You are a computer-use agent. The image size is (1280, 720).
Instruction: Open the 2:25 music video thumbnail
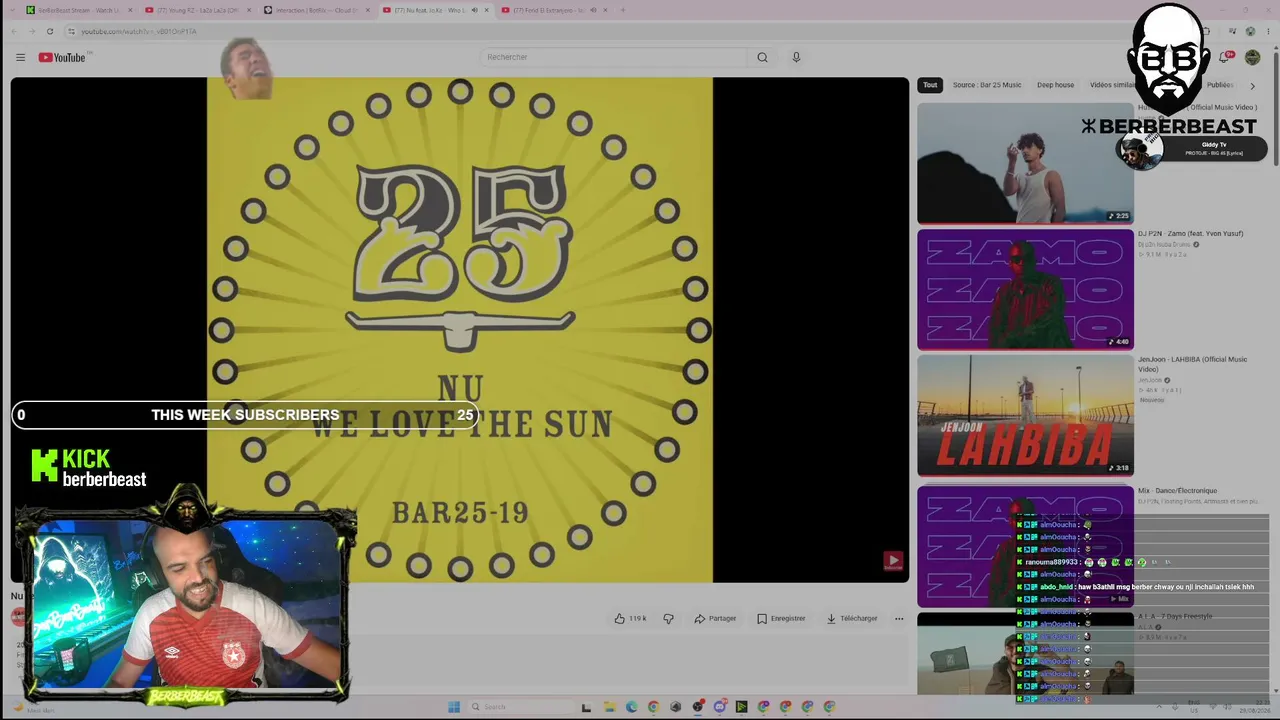tap(1025, 163)
